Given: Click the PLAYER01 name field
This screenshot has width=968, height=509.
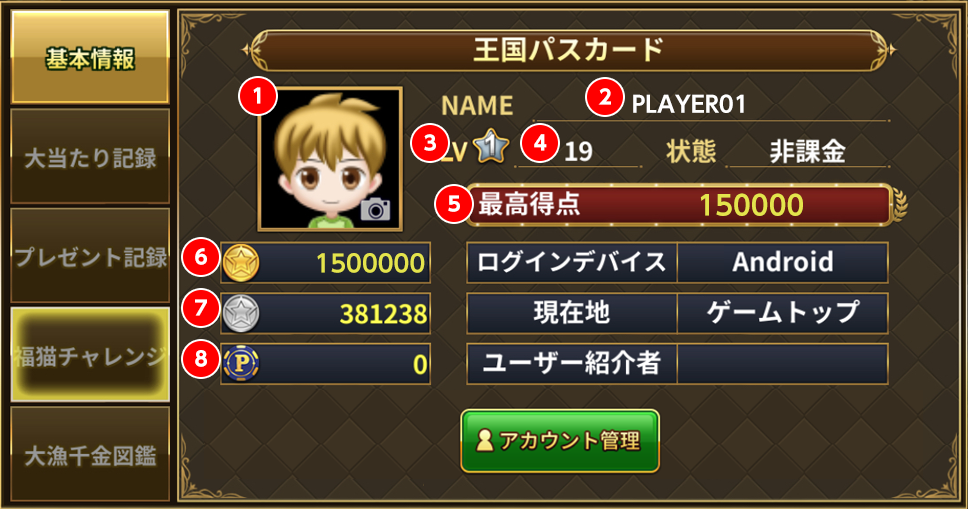Looking at the screenshot, I should coord(712,104).
